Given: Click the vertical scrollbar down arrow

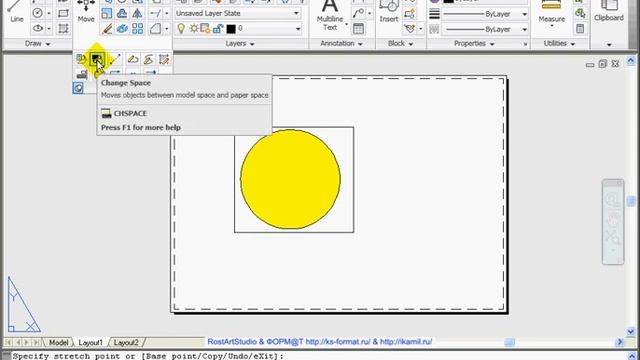Looking at the screenshot, I should point(631,331).
